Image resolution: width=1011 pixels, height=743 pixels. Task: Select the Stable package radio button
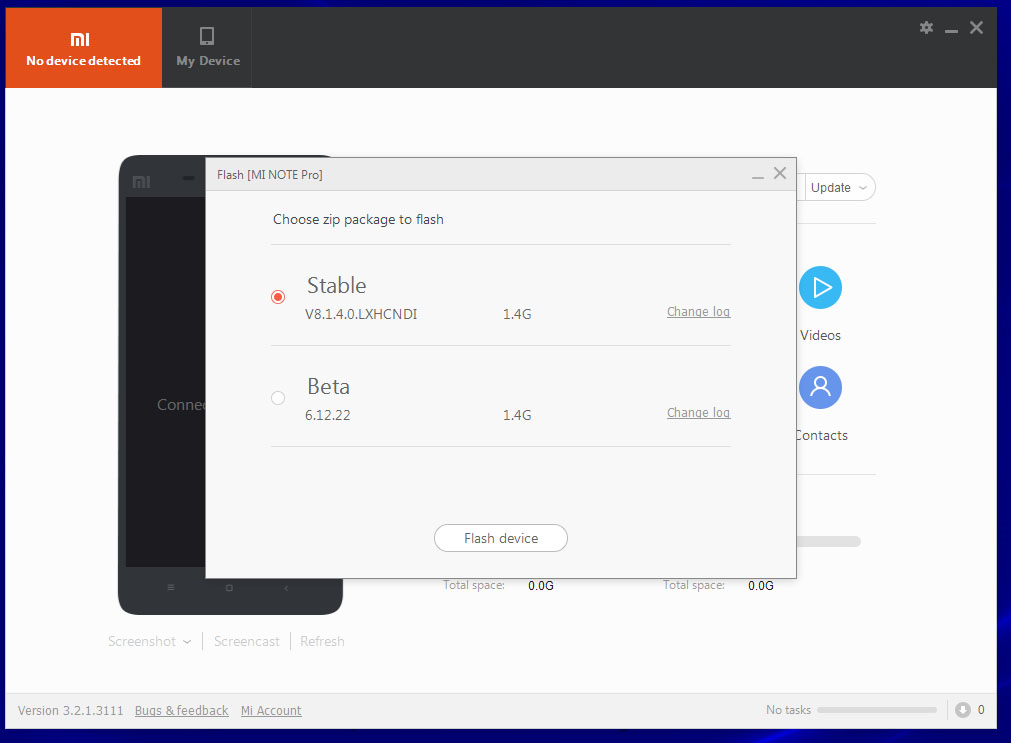click(278, 297)
